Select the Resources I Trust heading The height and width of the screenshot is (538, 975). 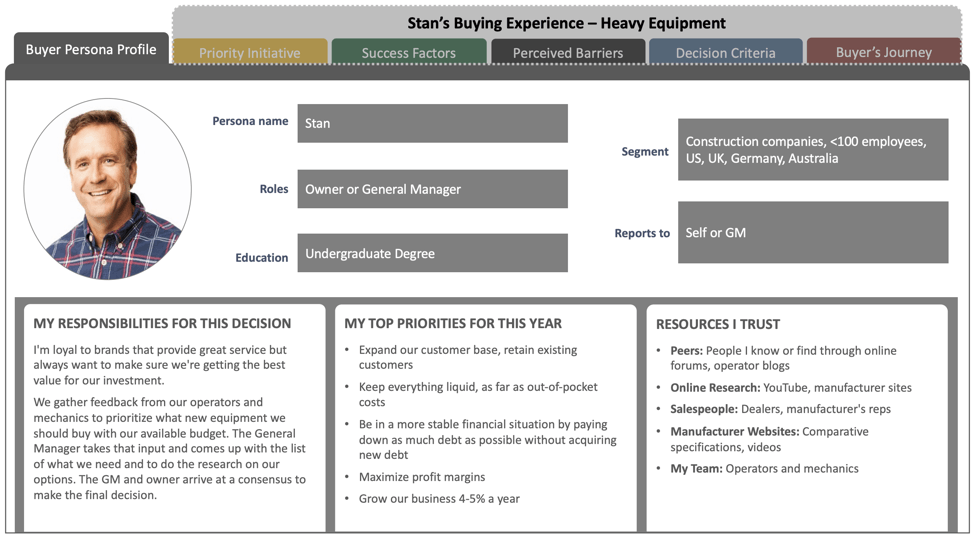[x=718, y=324]
